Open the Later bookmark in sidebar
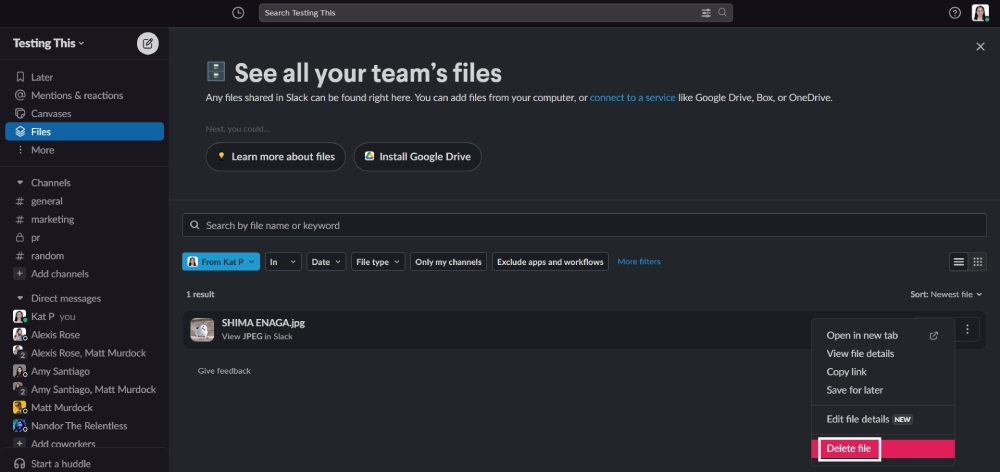This screenshot has height=472, width=1000. click(42, 77)
